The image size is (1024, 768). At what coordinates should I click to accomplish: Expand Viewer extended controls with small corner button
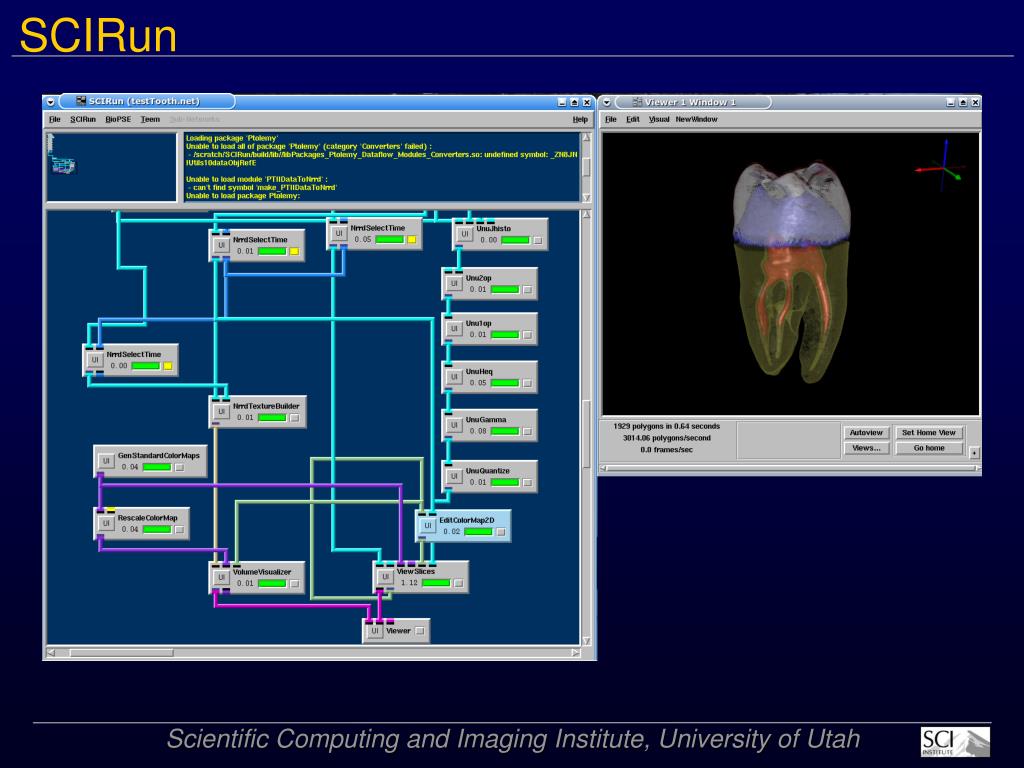point(974,453)
